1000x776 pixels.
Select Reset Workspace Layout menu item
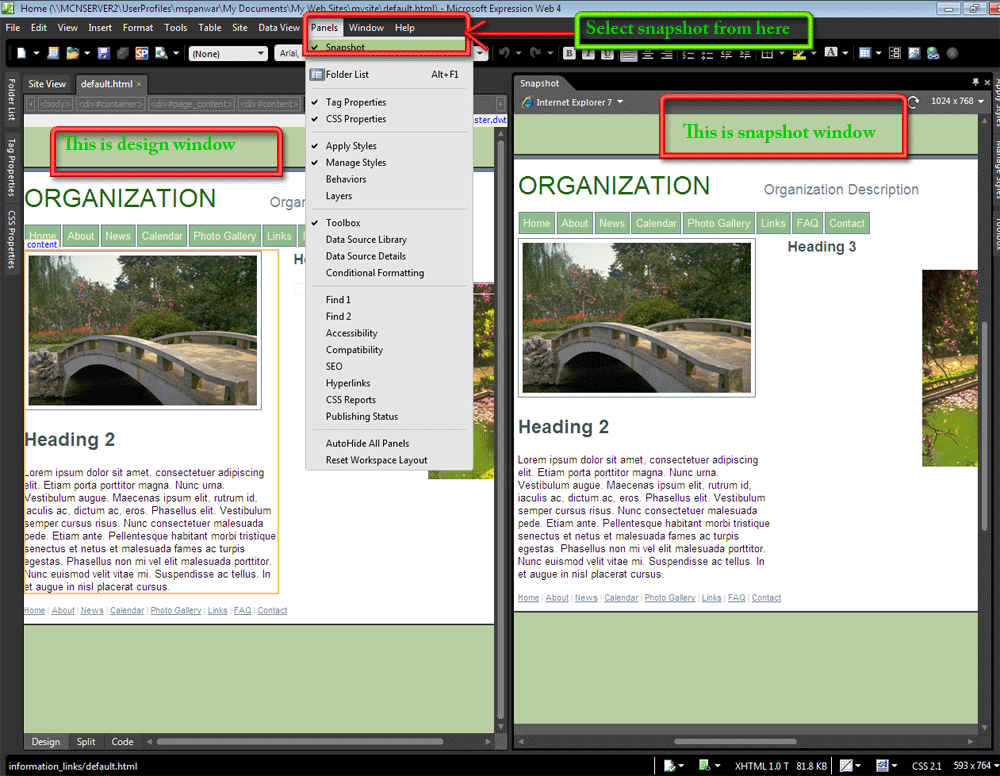pos(389,460)
